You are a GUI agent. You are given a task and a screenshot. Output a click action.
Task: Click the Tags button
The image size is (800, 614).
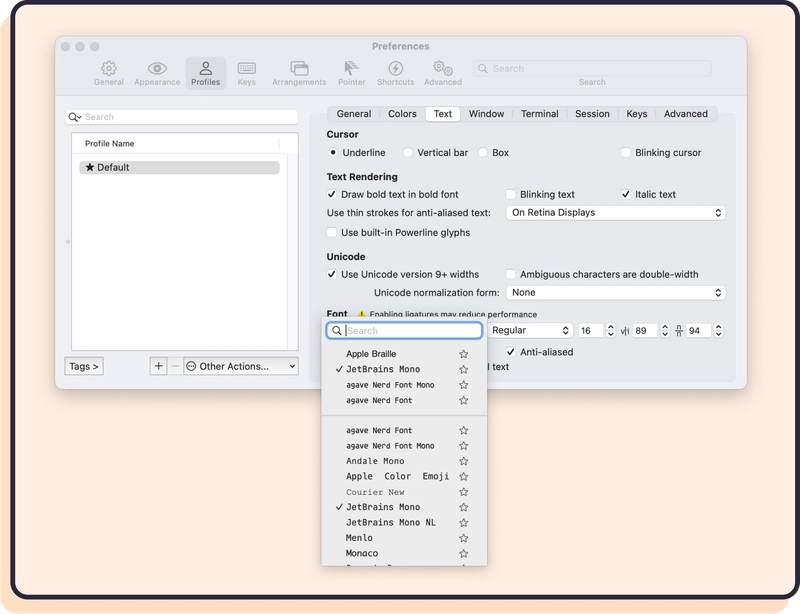pos(84,367)
